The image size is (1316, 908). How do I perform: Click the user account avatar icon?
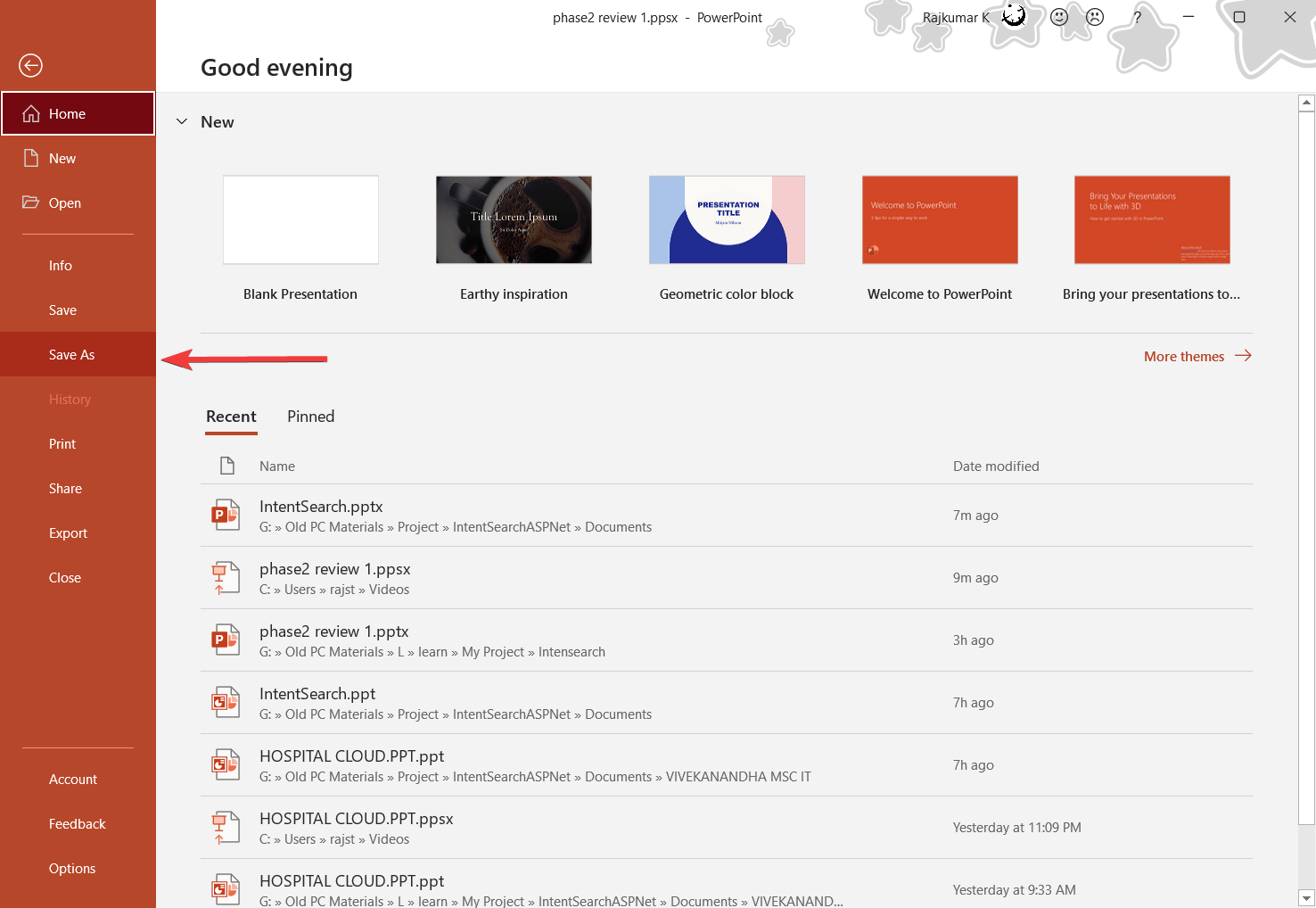pyautogui.click(x=1014, y=16)
